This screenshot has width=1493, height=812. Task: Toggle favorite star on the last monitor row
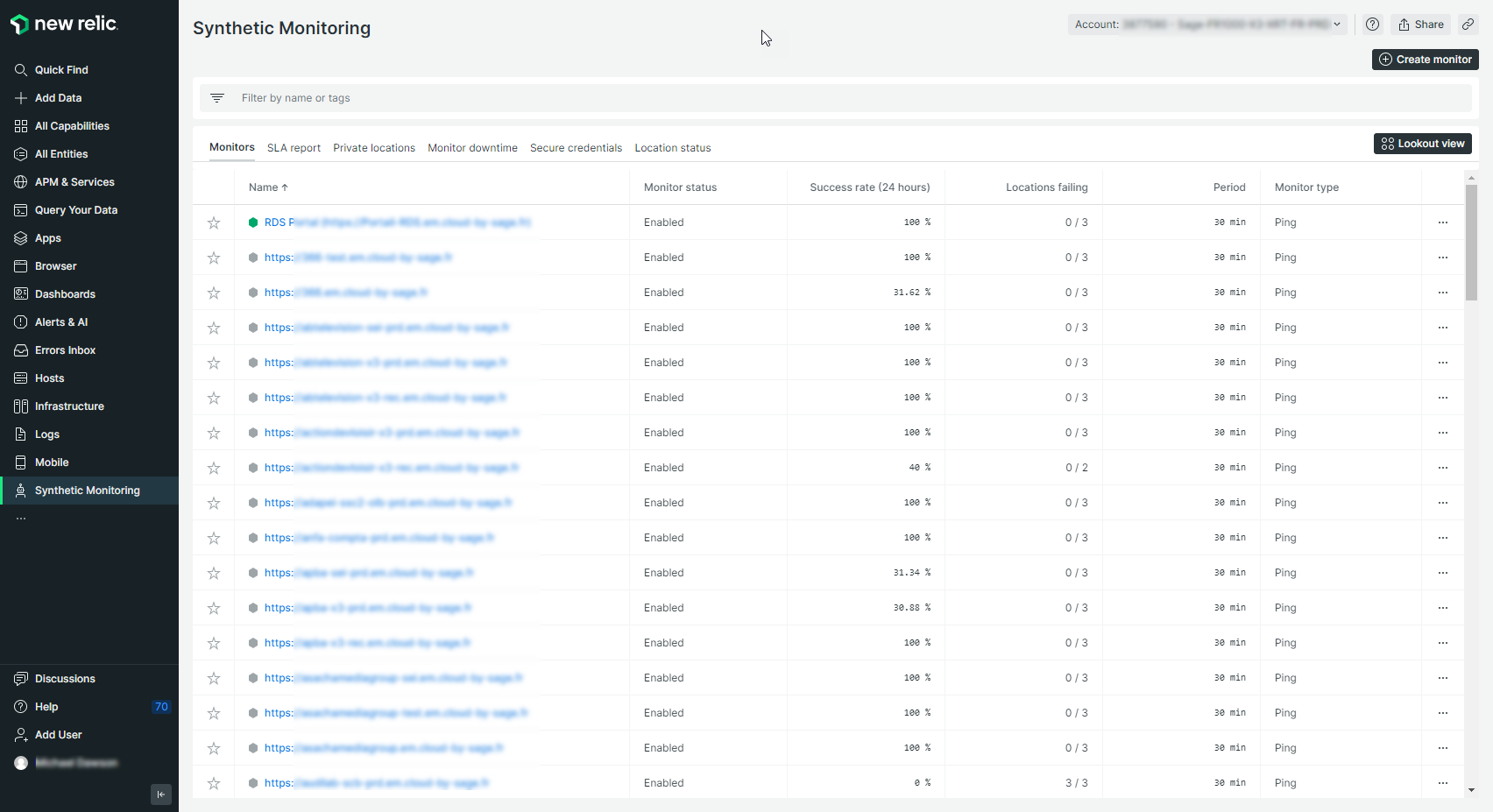pyautogui.click(x=214, y=783)
